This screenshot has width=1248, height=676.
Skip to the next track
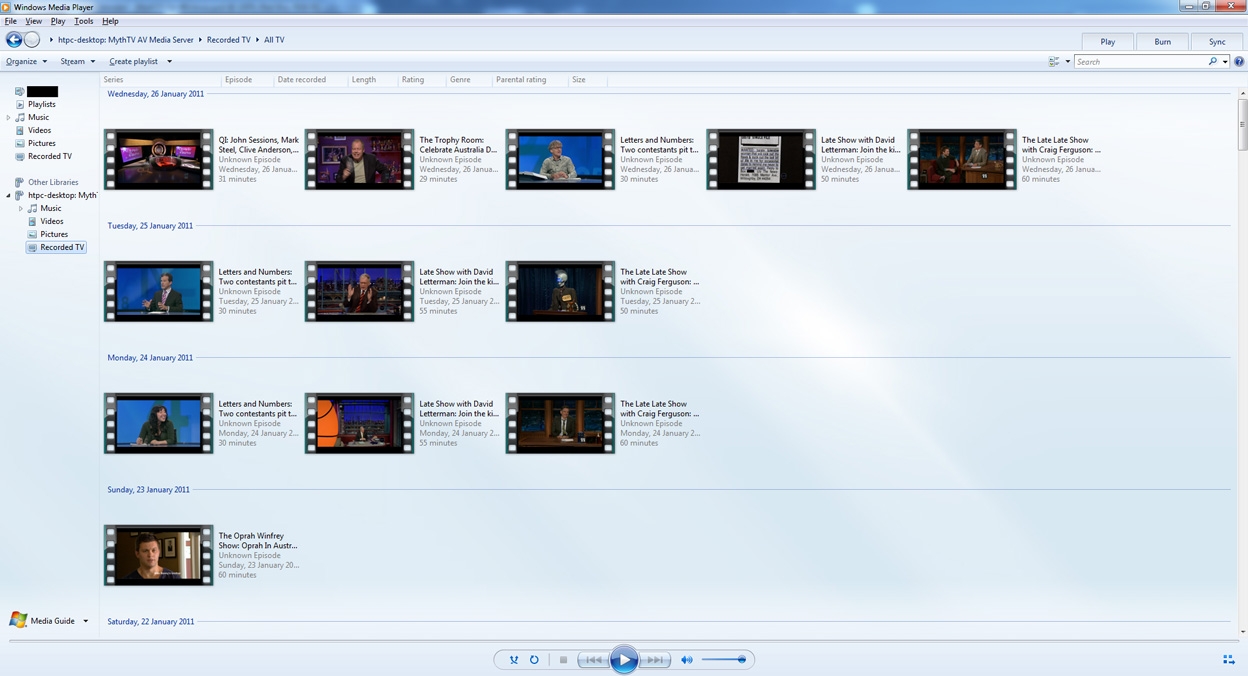pos(655,660)
